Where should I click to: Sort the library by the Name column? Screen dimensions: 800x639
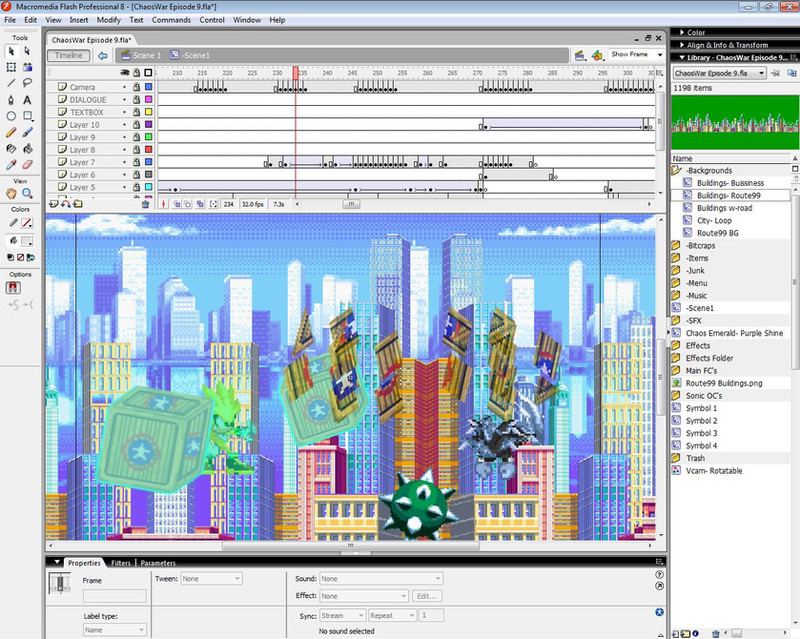click(731, 159)
